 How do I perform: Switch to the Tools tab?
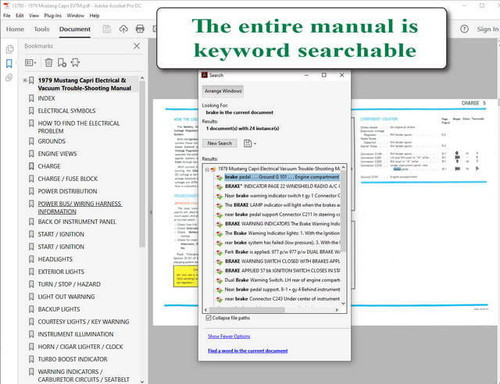click(x=42, y=29)
